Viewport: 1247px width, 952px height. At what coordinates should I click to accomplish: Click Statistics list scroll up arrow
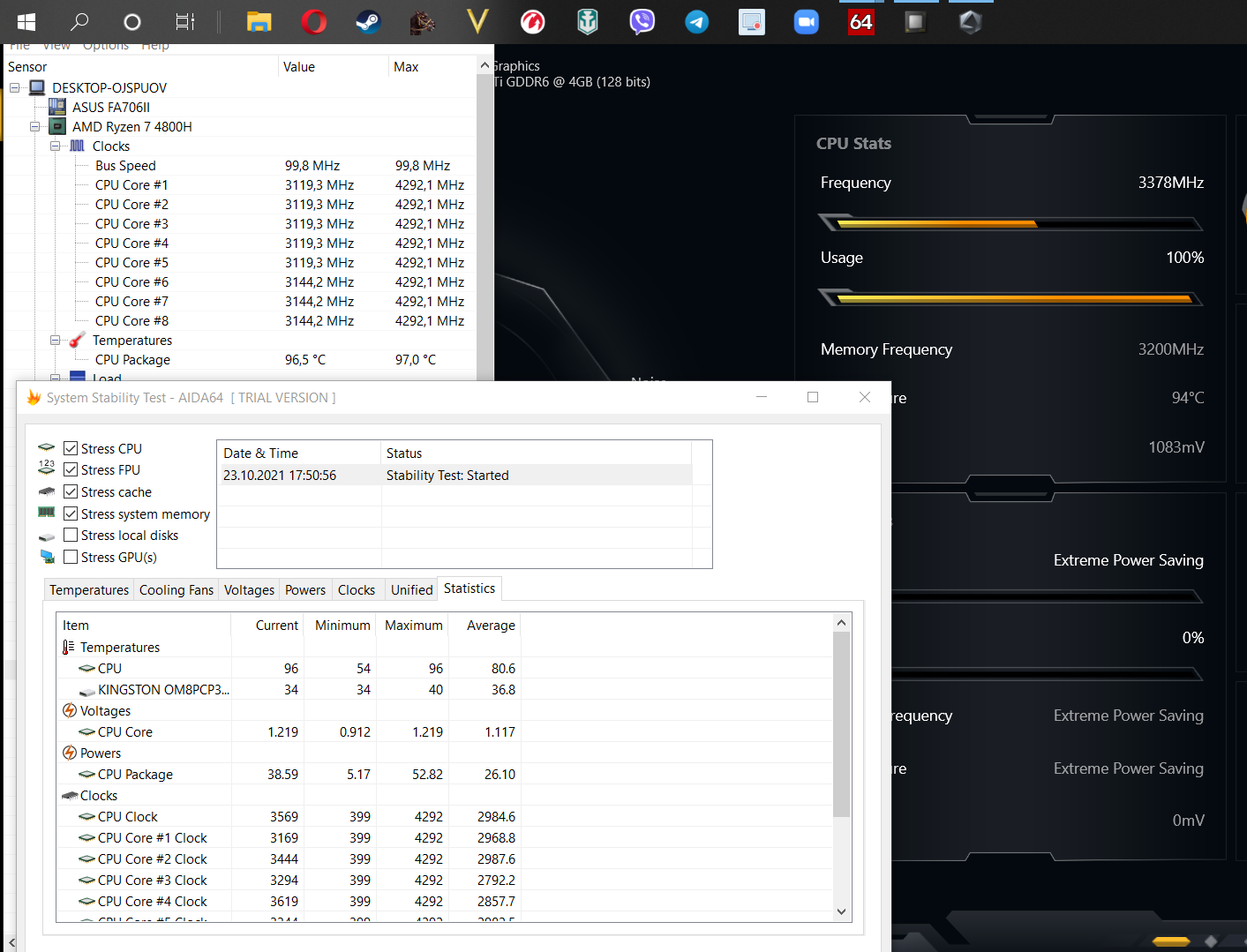(x=841, y=623)
